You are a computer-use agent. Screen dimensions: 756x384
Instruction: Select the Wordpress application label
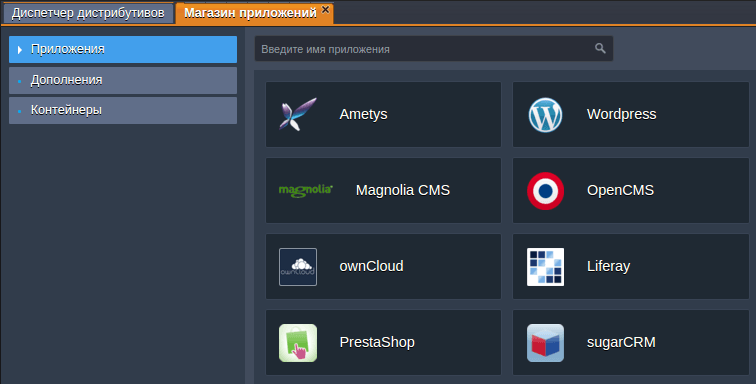tap(621, 114)
